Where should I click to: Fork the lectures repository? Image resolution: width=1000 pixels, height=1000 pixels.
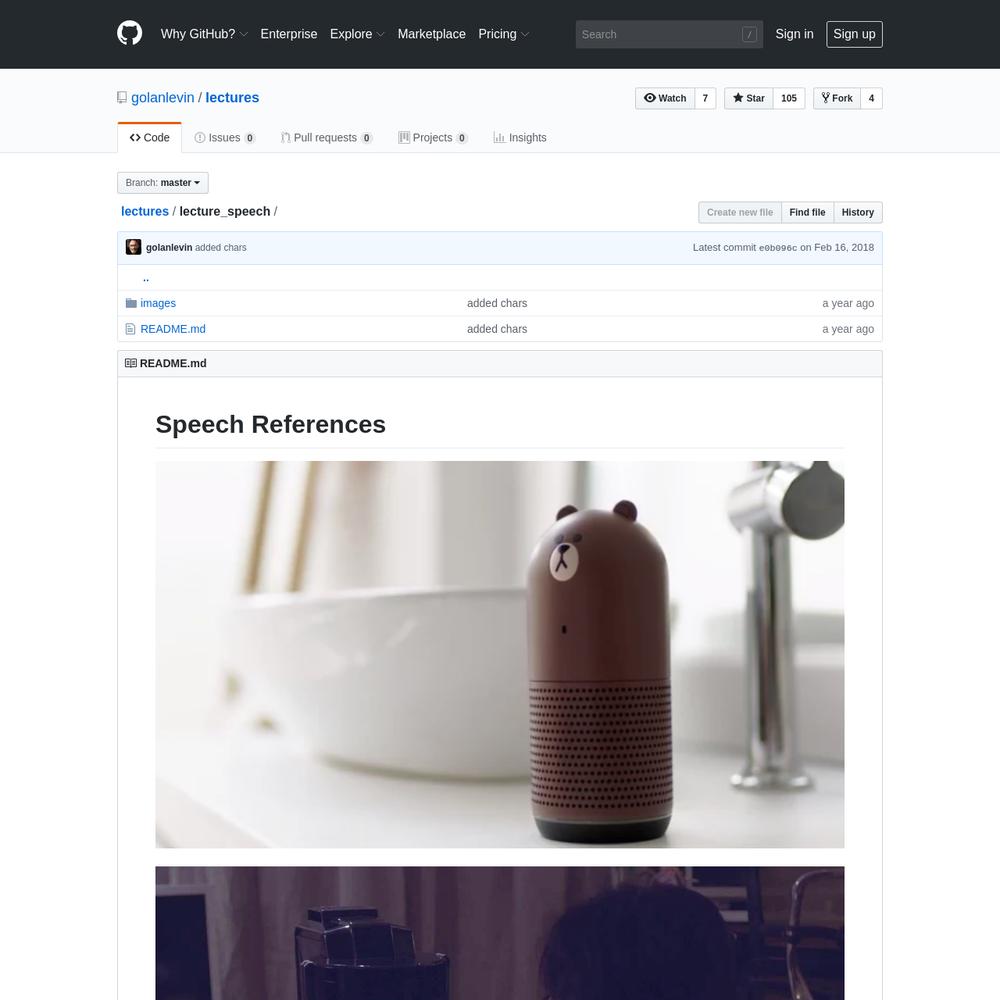click(x=837, y=98)
